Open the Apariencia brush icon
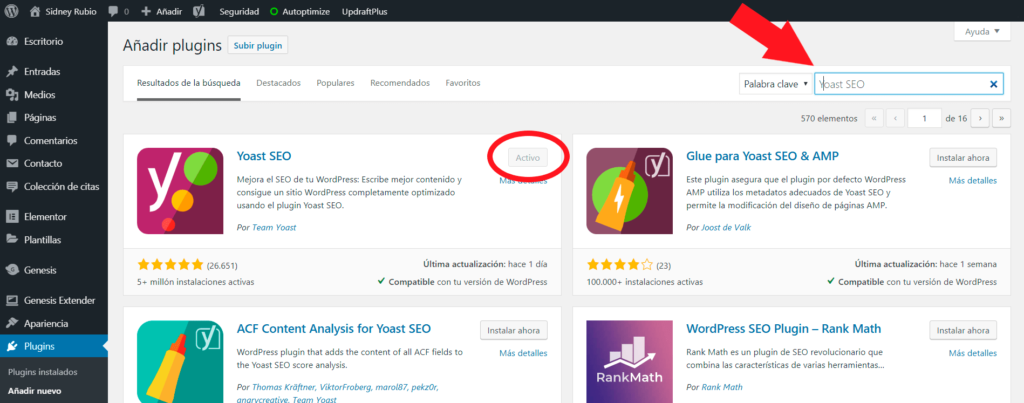This screenshot has width=1024, height=403. (x=12, y=323)
